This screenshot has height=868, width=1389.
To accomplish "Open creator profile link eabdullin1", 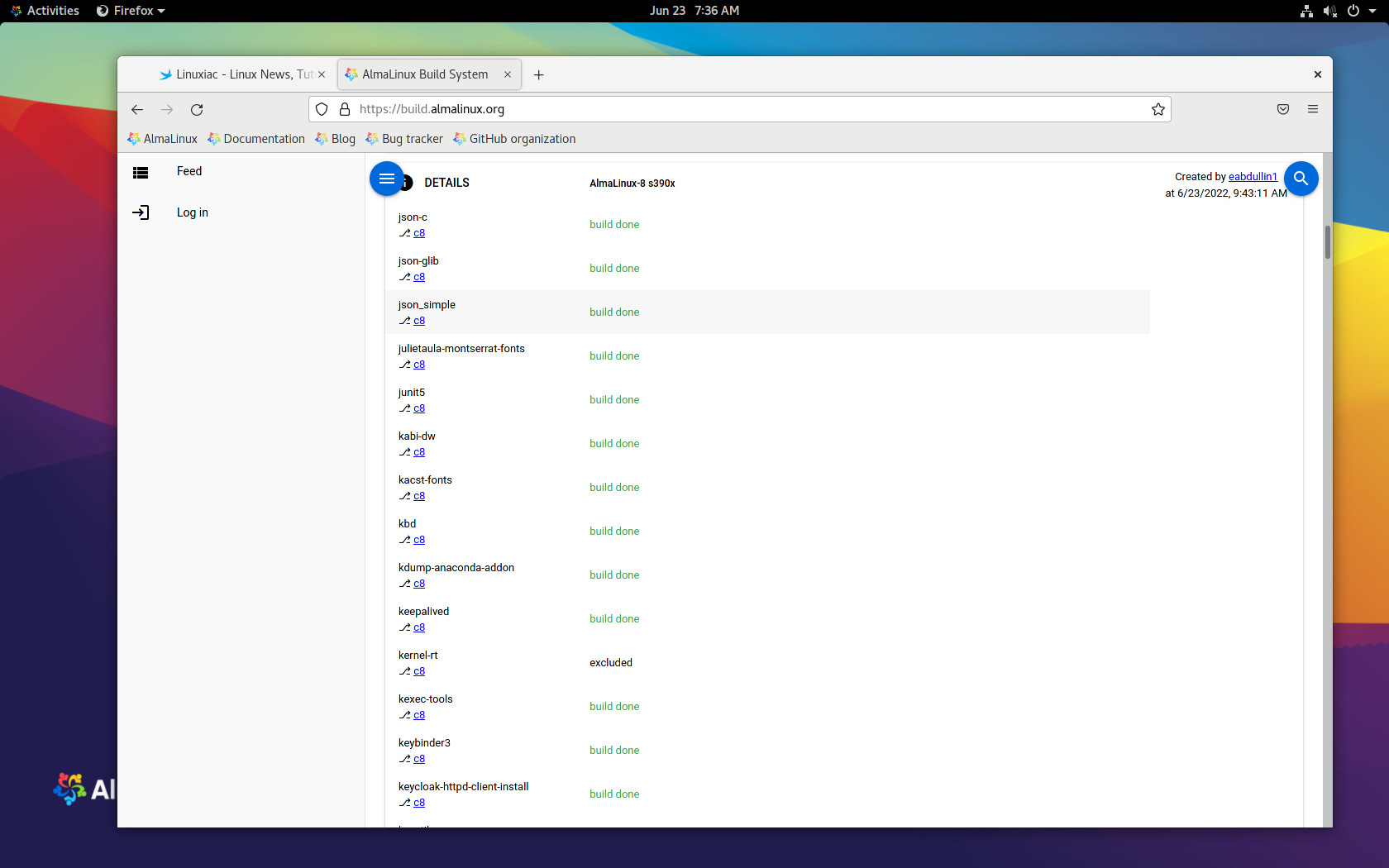I will point(1253,177).
